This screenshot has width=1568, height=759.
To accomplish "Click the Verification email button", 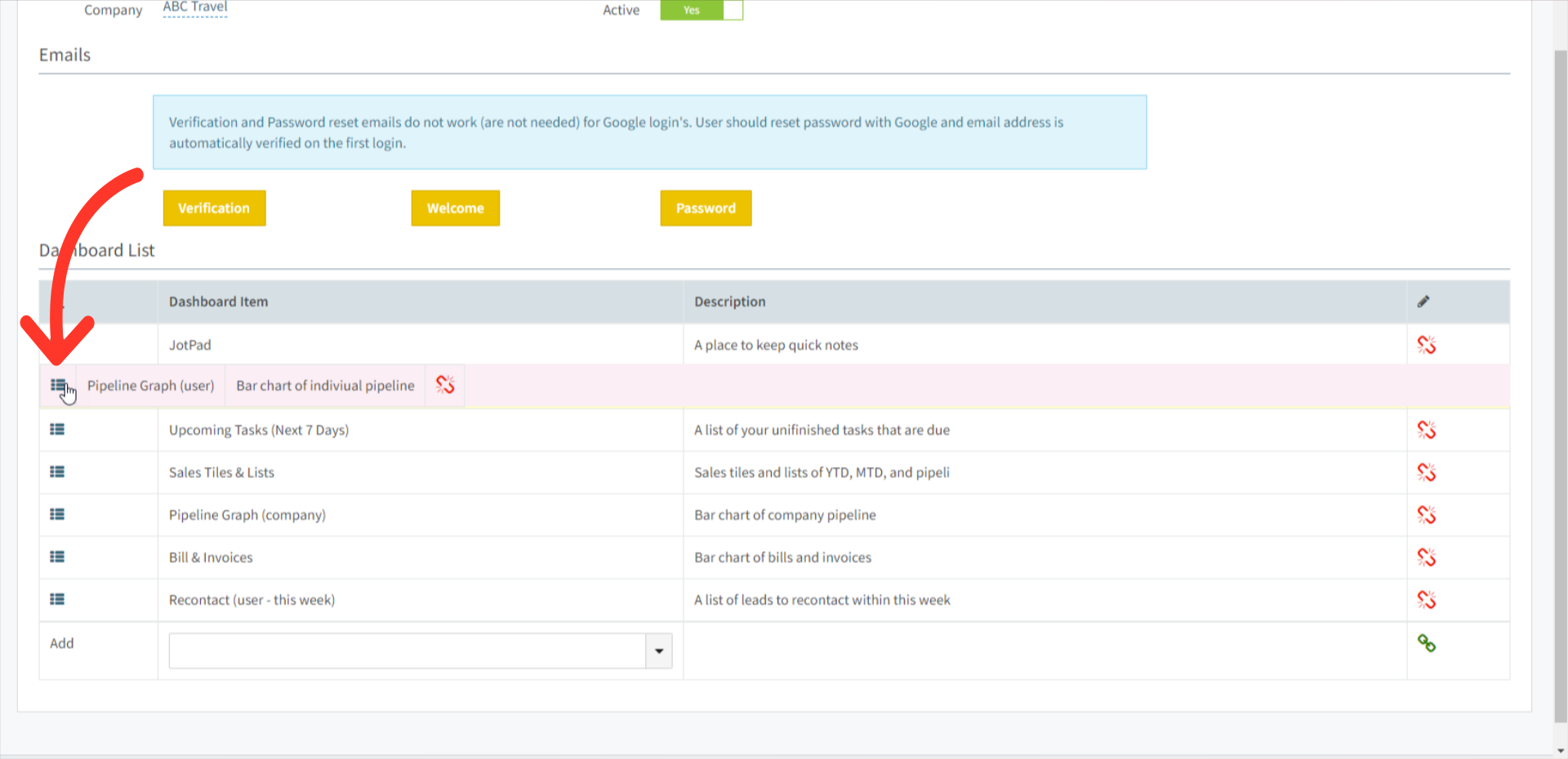I will tap(214, 208).
